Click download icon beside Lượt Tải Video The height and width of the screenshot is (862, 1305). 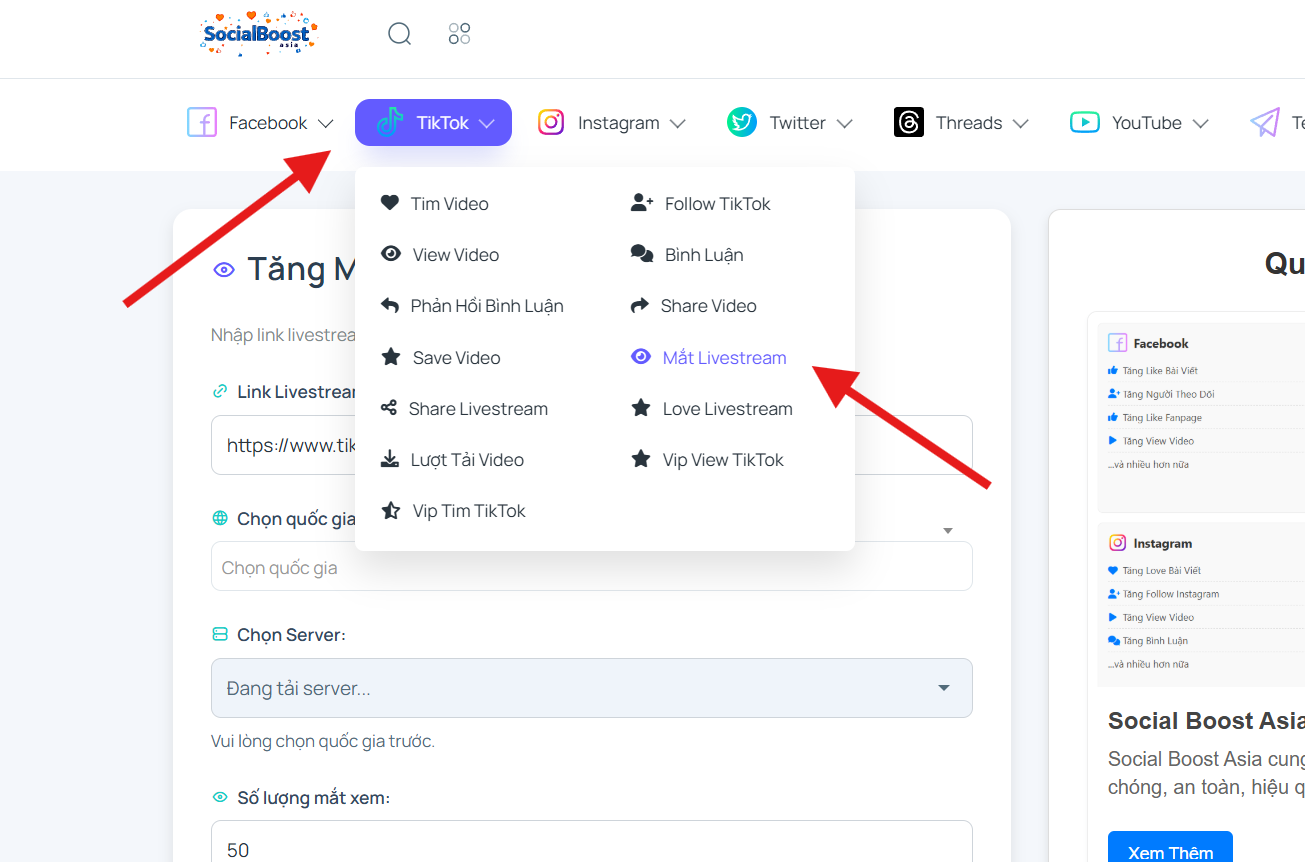390,459
